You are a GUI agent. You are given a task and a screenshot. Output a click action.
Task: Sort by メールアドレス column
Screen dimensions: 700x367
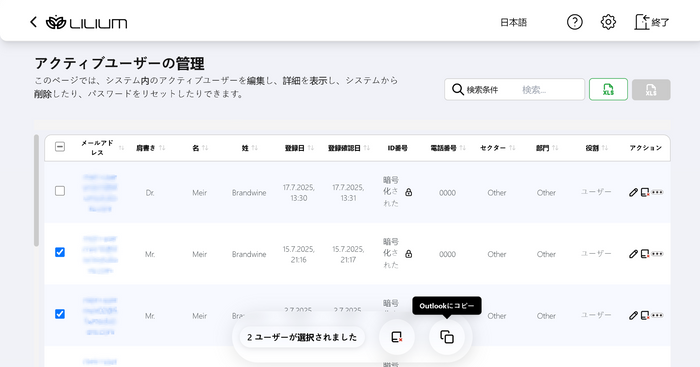click(x=121, y=148)
